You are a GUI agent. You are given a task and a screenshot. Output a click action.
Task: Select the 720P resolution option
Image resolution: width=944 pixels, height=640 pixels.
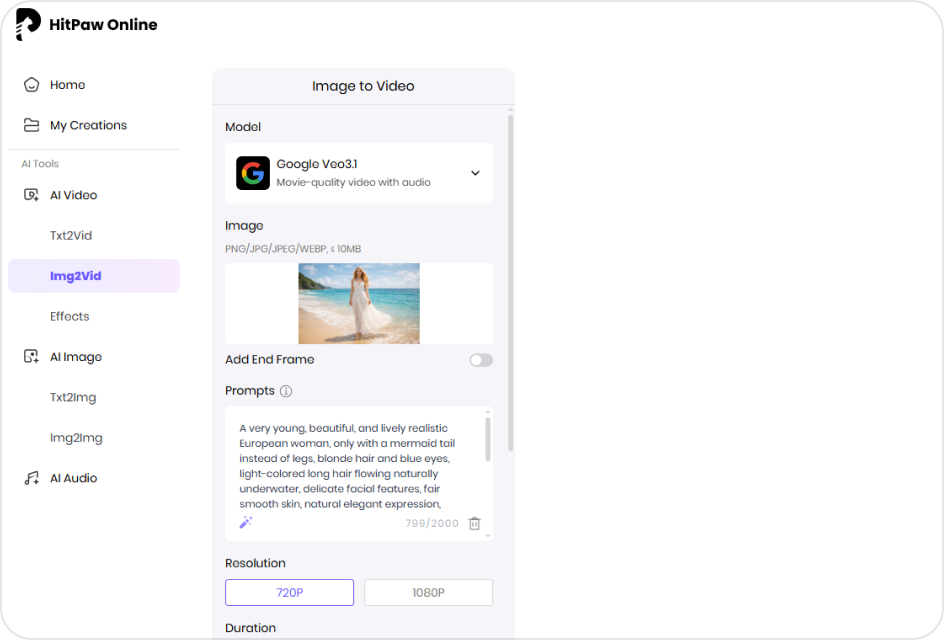[288, 592]
